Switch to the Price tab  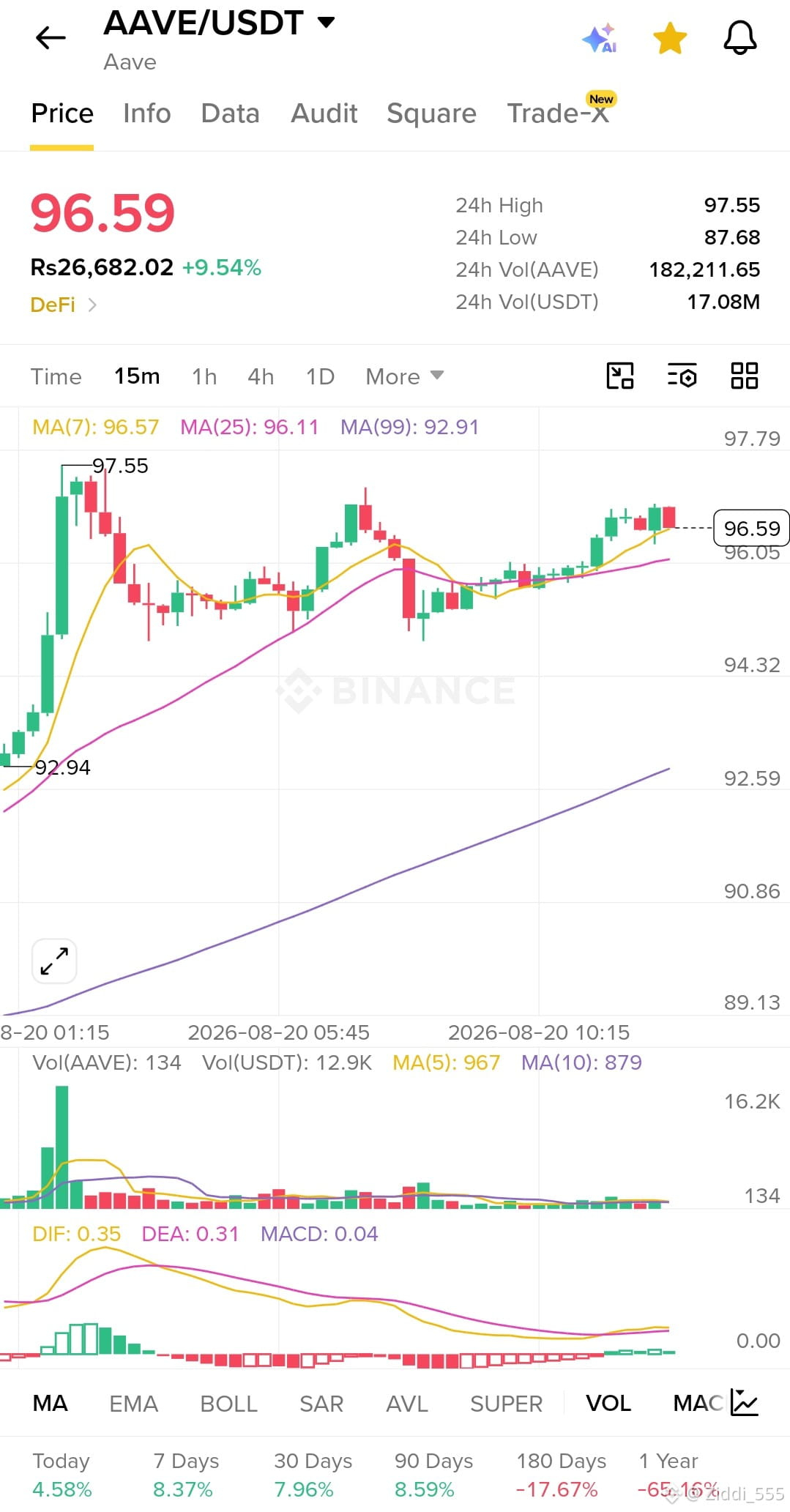click(62, 113)
